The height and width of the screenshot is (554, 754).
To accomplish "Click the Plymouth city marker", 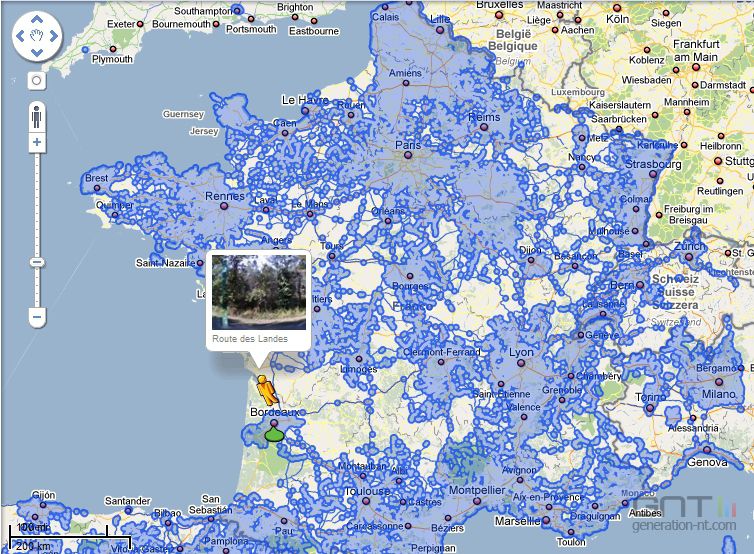I will click(113, 49).
